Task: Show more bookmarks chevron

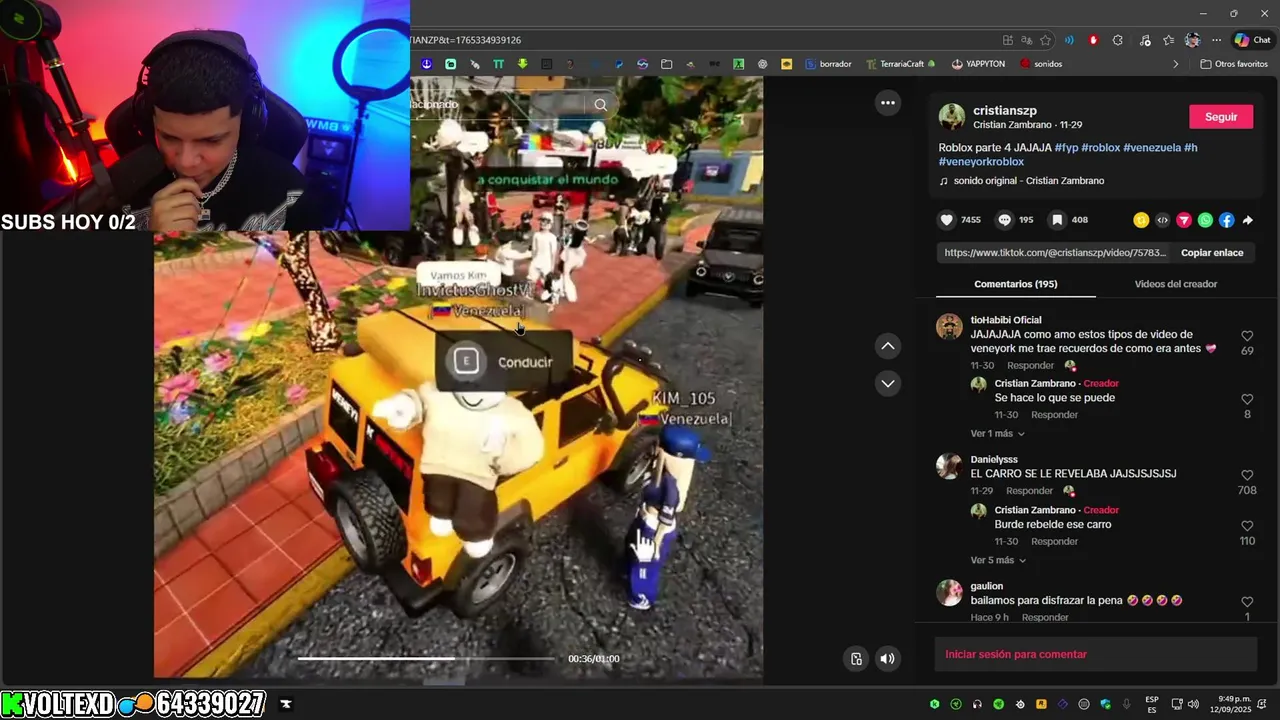Action: (1175, 64)
